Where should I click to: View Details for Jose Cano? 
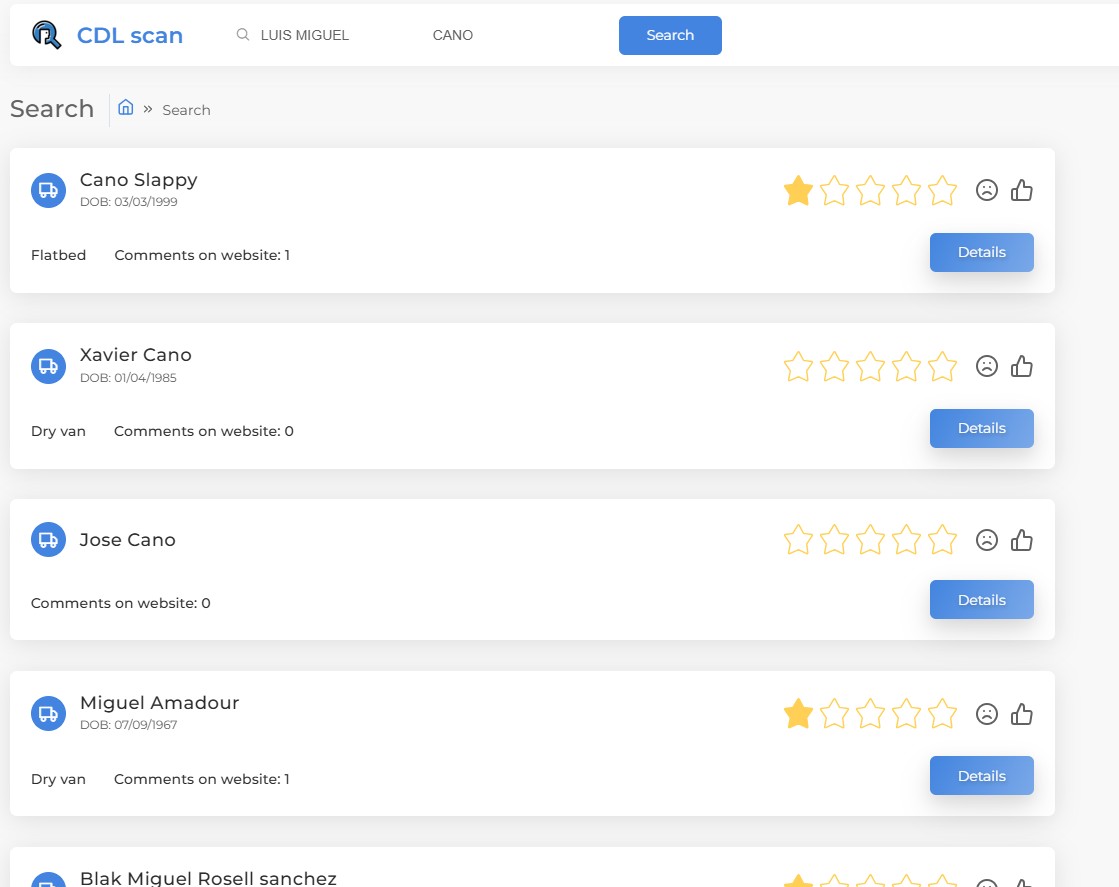click(x=981, y=600)
